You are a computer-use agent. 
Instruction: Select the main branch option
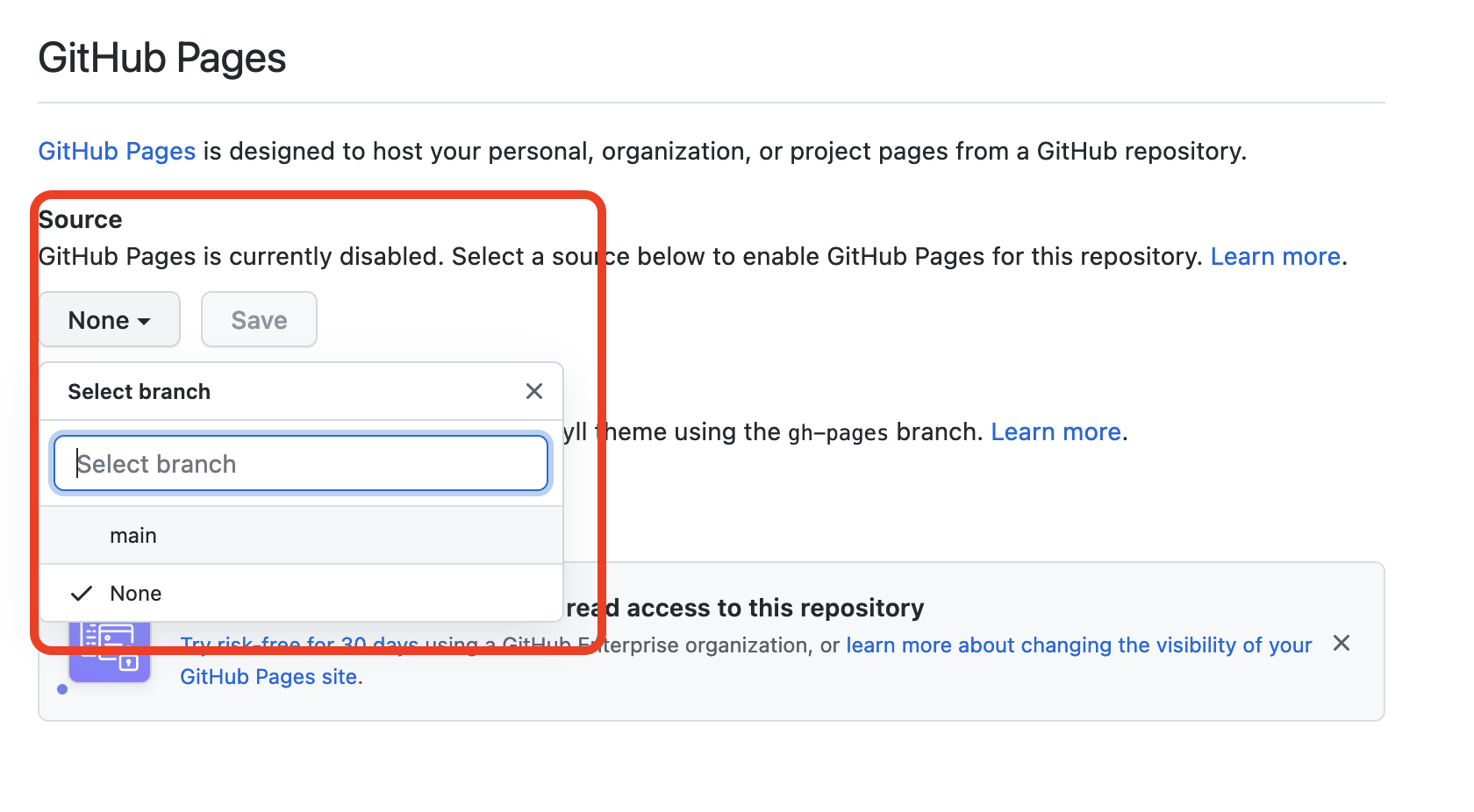[133, 536]
